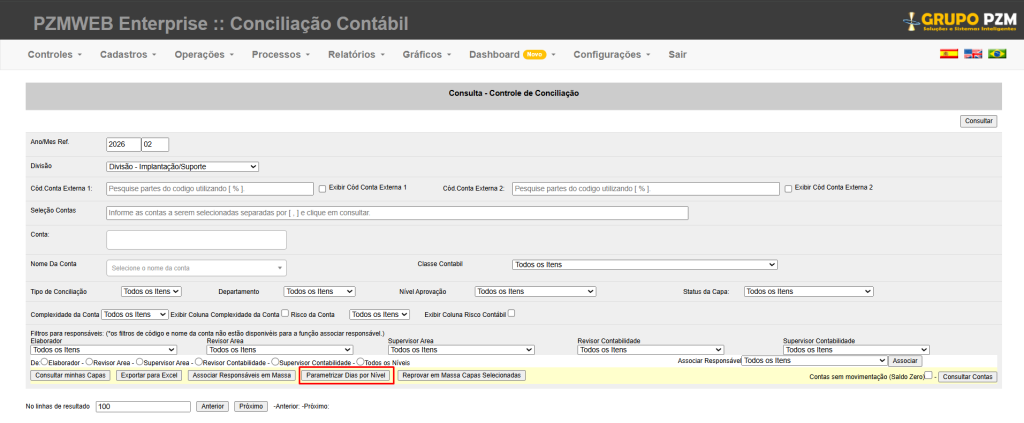Switch language using the Spanish flag
This screenshot has height=423, width=1024.
pyautogui.click(x=948, y=54)
